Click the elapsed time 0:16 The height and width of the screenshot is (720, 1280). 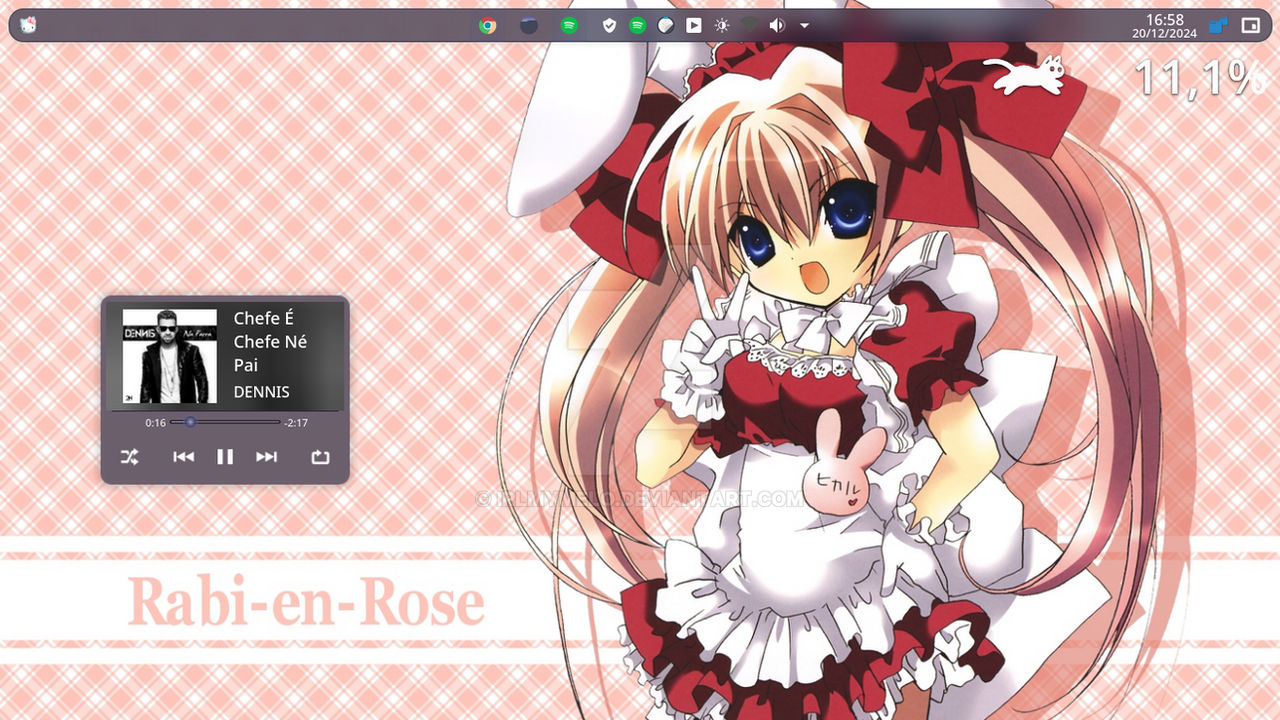(x=155, y=423)
